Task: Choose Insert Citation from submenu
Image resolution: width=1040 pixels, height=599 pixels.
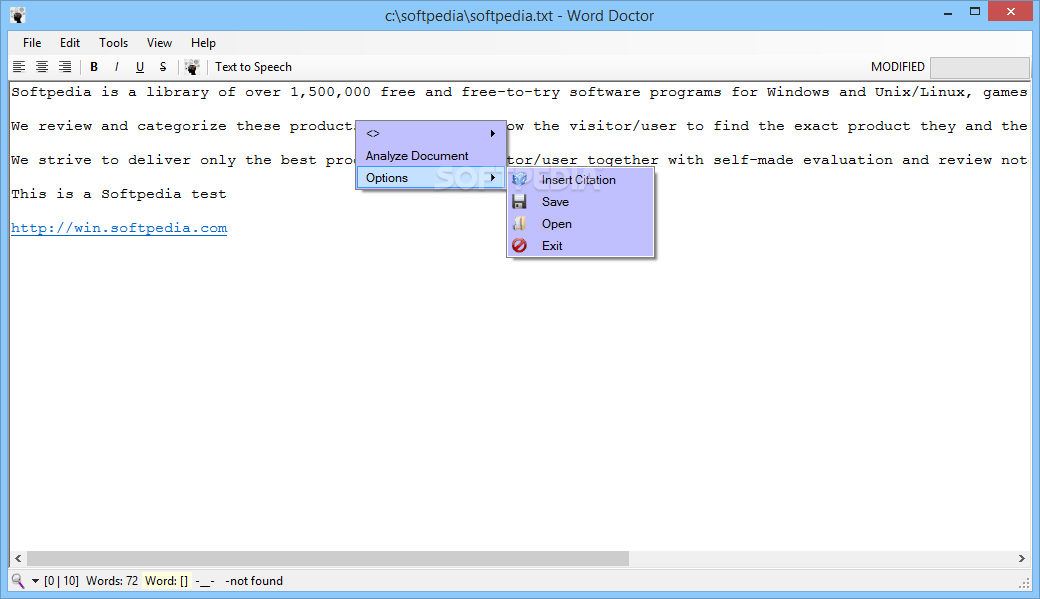Action: (580, 180)
